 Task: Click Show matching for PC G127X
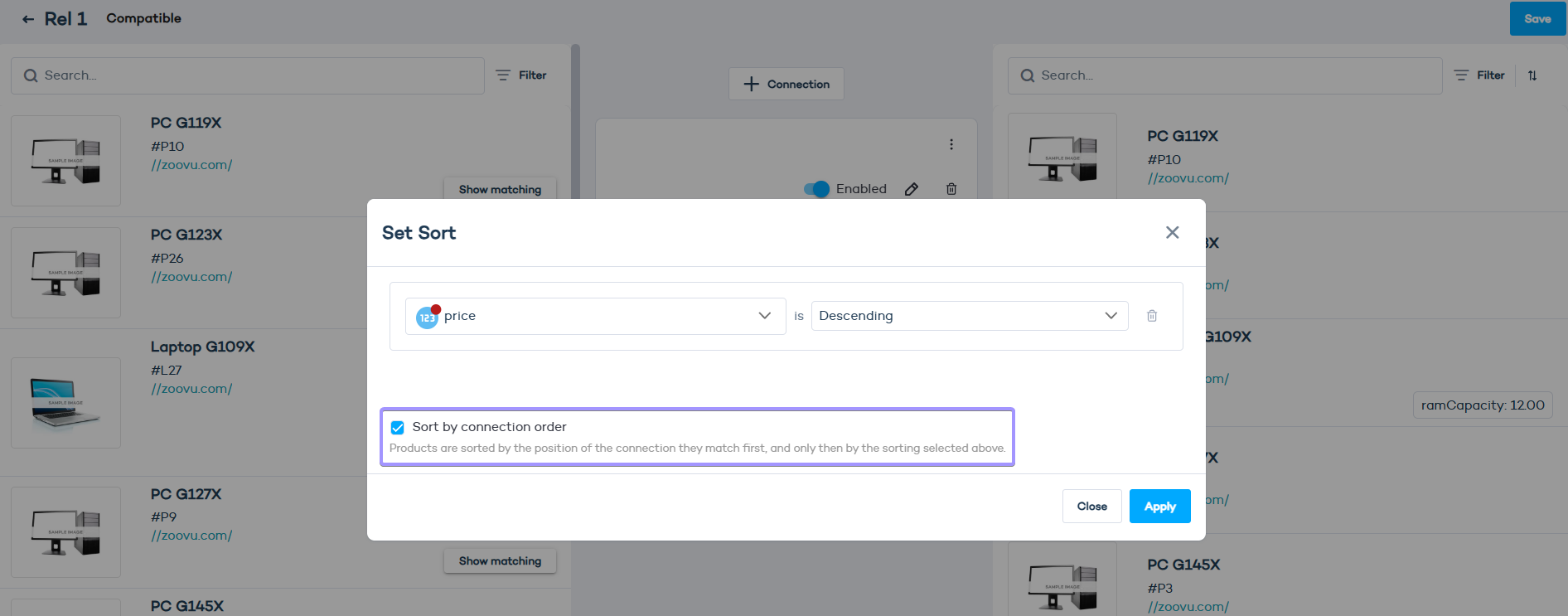click(500, 561)
